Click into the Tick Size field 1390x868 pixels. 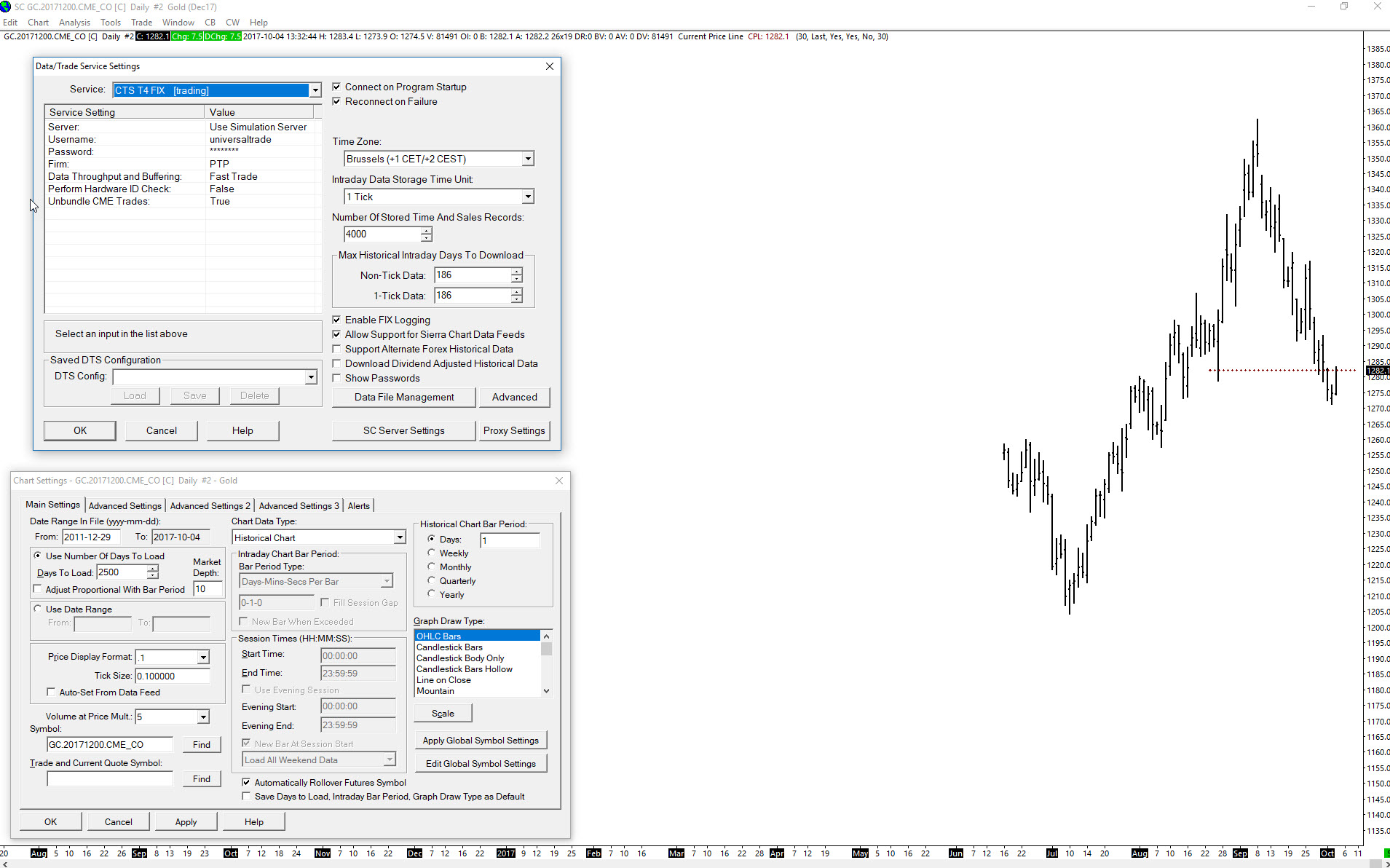[x=173, y=676]
